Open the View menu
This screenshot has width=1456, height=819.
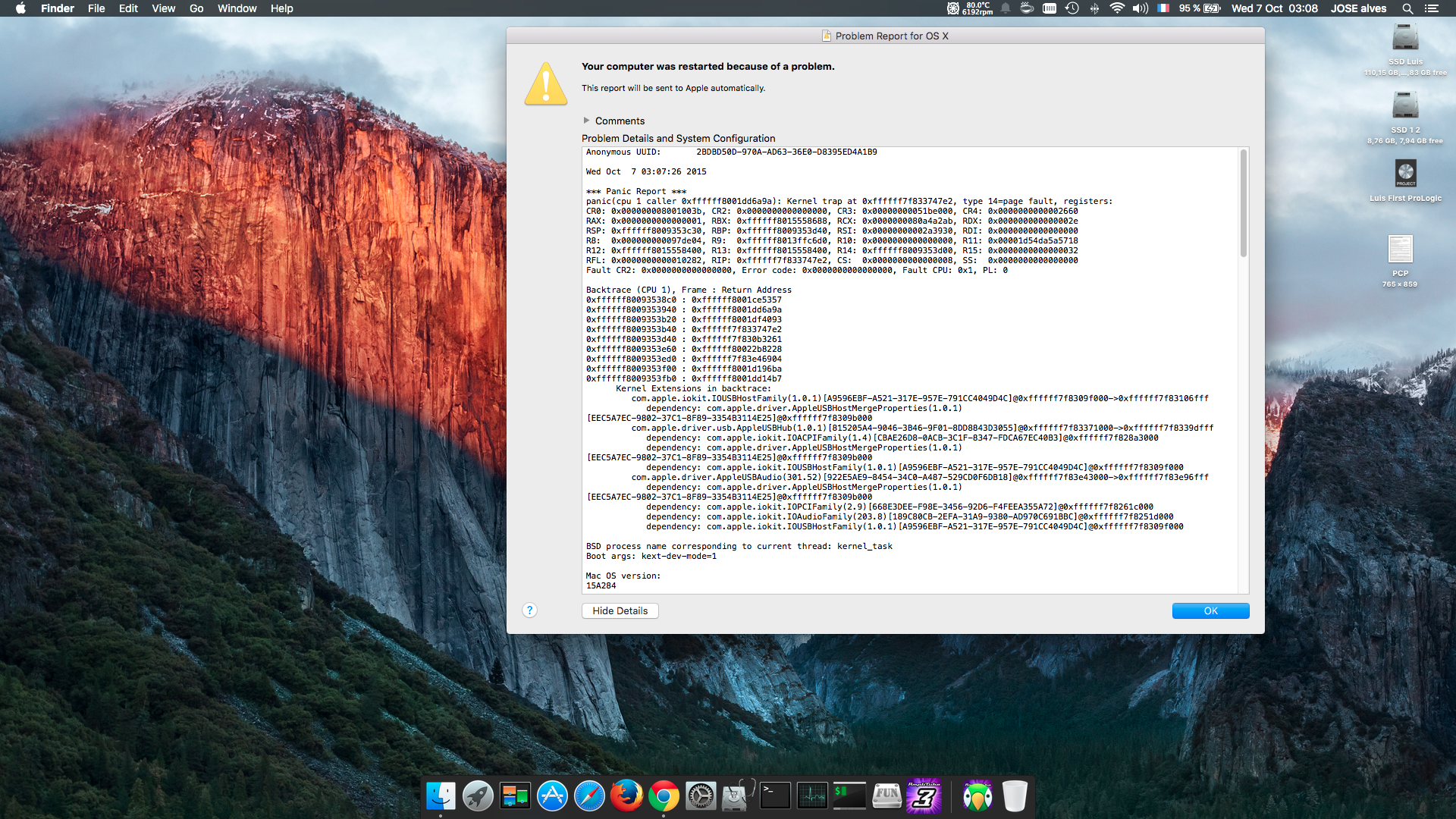point(163,8)
